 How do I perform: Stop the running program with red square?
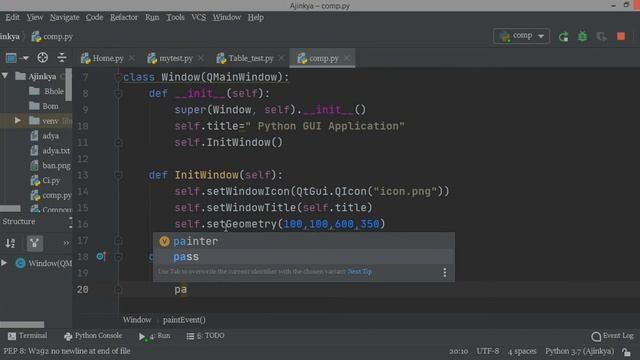(x=621, y=37)
